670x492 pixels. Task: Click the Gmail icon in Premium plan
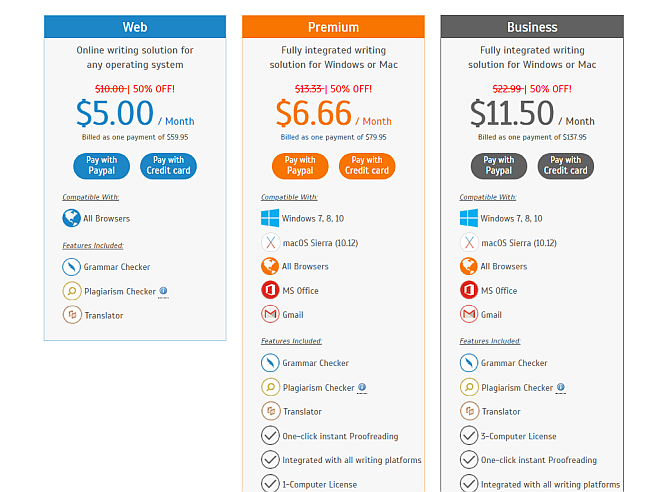[x=270, y=314]
